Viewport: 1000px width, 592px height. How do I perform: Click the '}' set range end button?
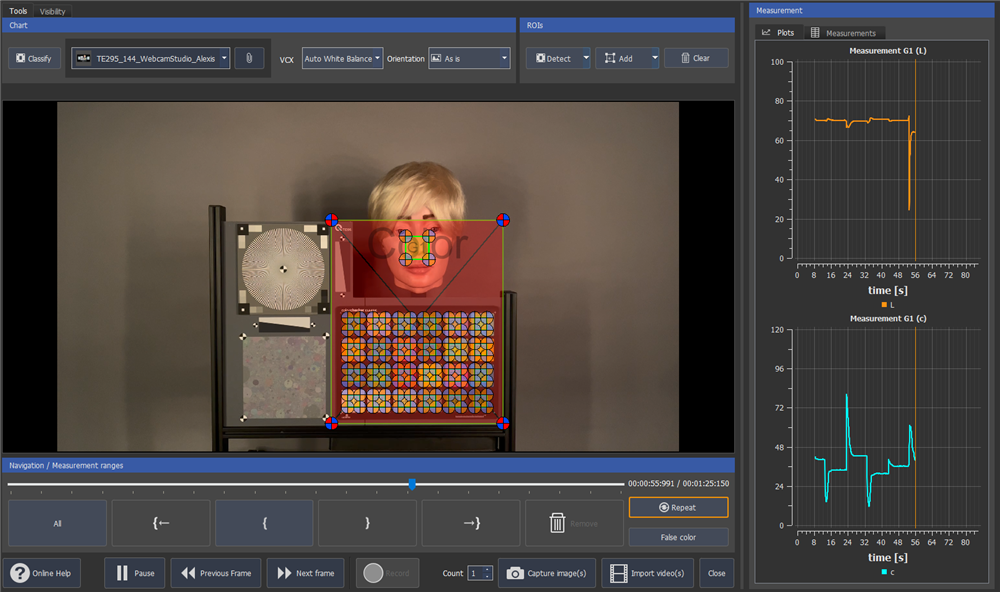tap(367, 523)
